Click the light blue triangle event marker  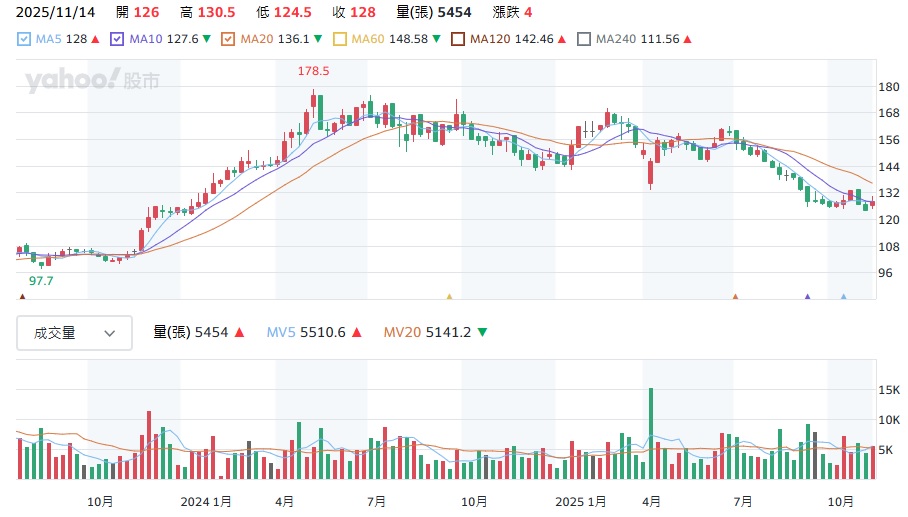843,297
